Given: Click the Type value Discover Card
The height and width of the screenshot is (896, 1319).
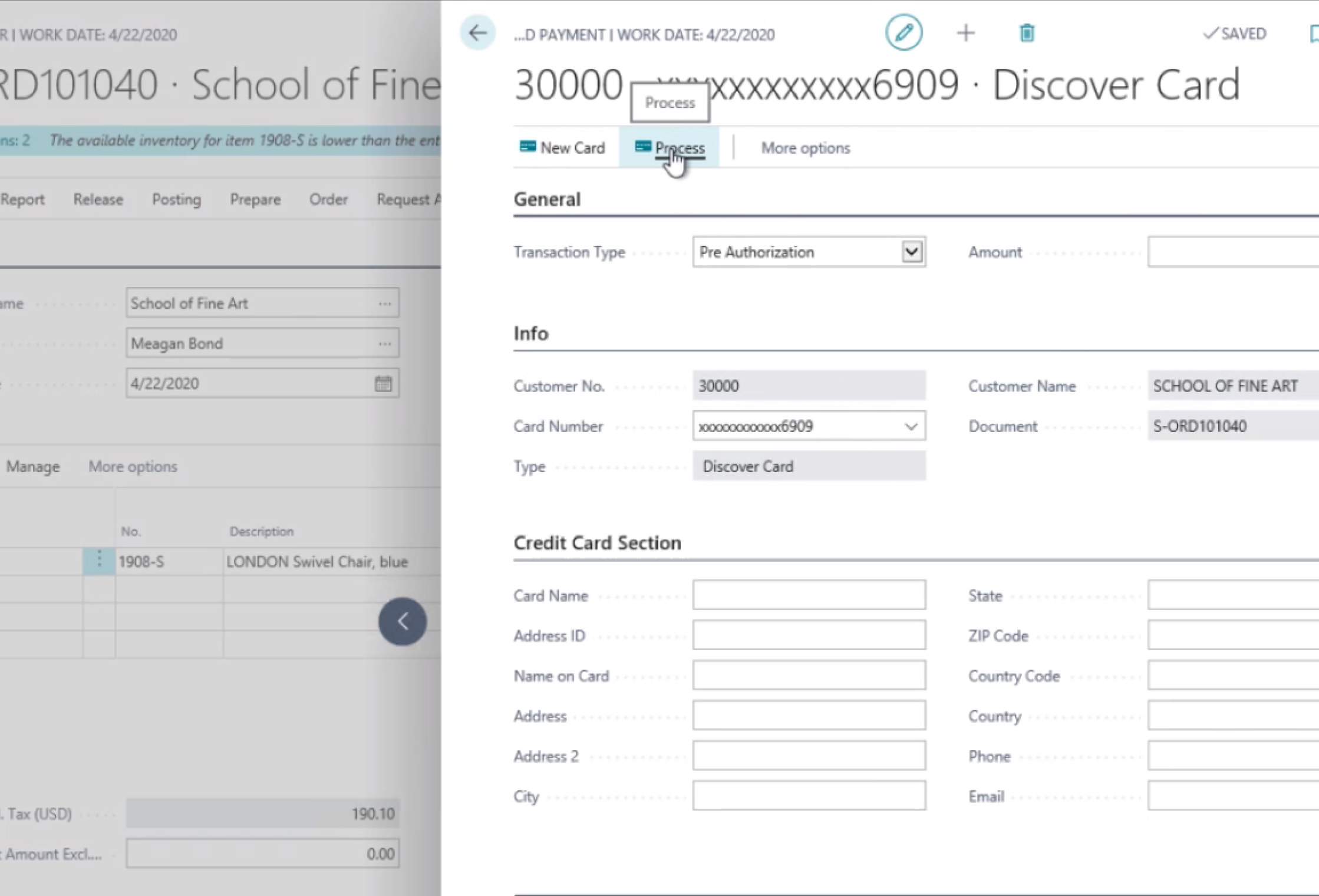Looking at the screenshot, I should pos(809,466).
